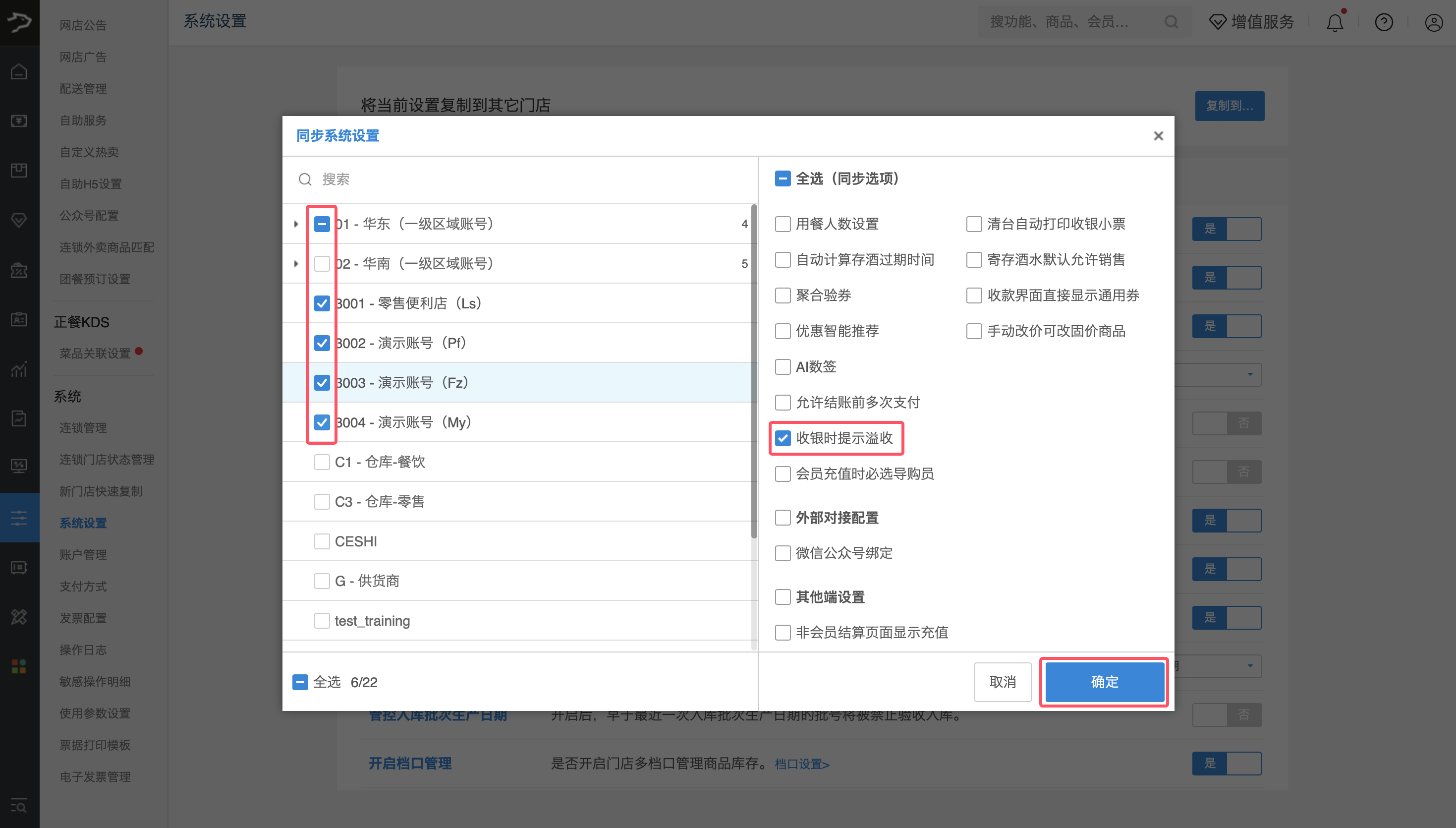Open dropdown right of AI数签 row behind dialog

(x=1217, y=375)
